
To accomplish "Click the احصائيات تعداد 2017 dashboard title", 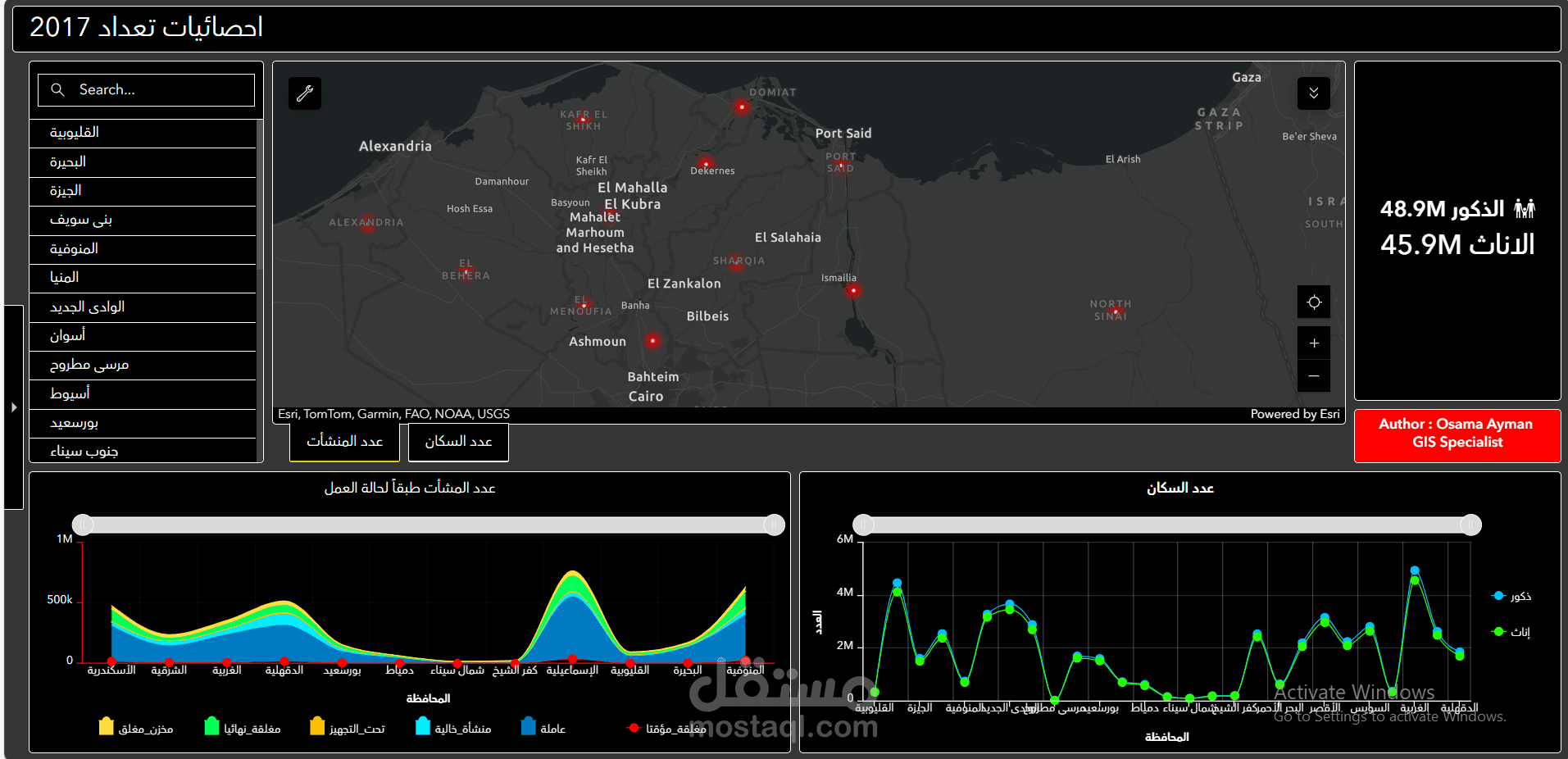I will tap(146, 28).
